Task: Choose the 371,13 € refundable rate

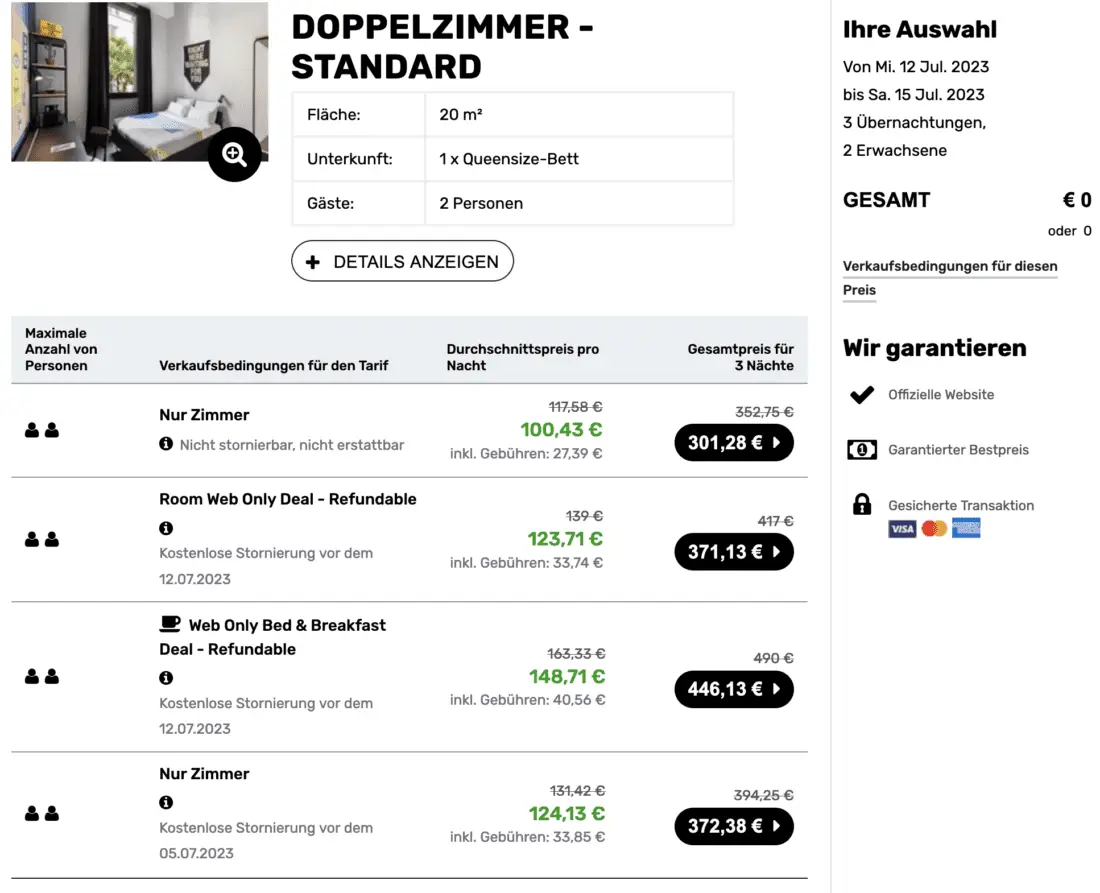Action: [734, 552]
